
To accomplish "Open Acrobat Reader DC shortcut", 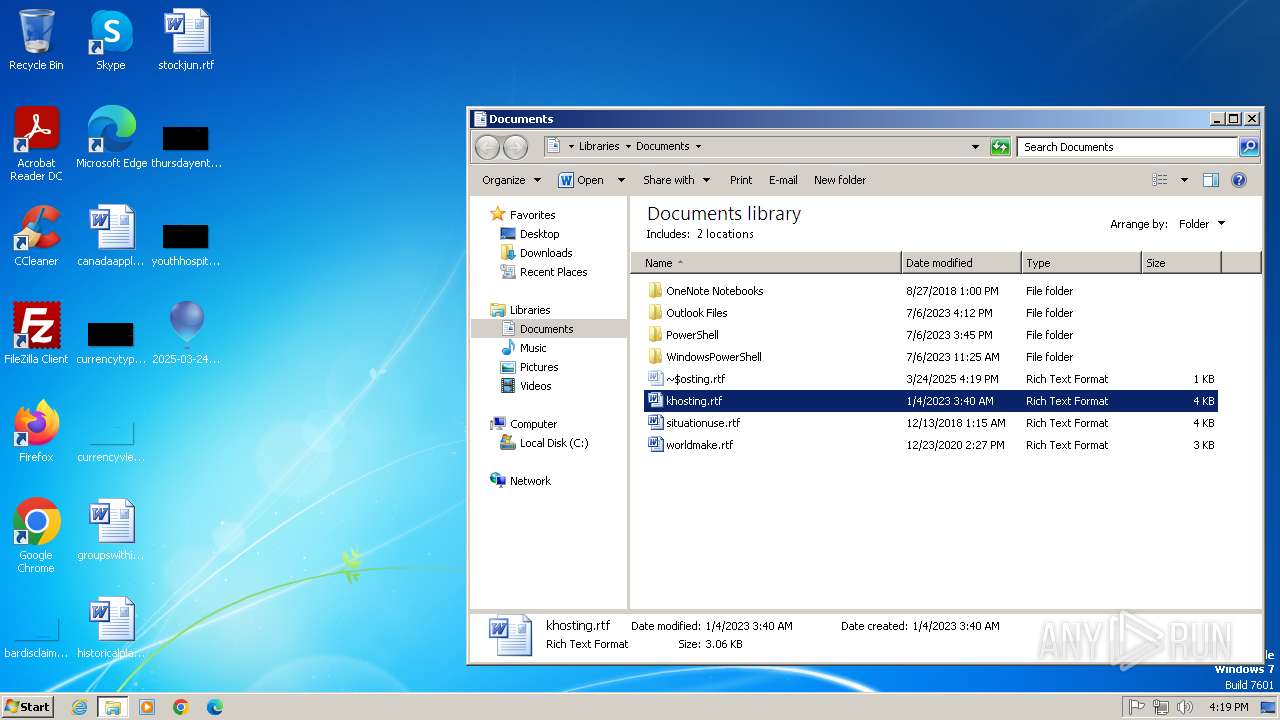I will [x=36, y=143].
